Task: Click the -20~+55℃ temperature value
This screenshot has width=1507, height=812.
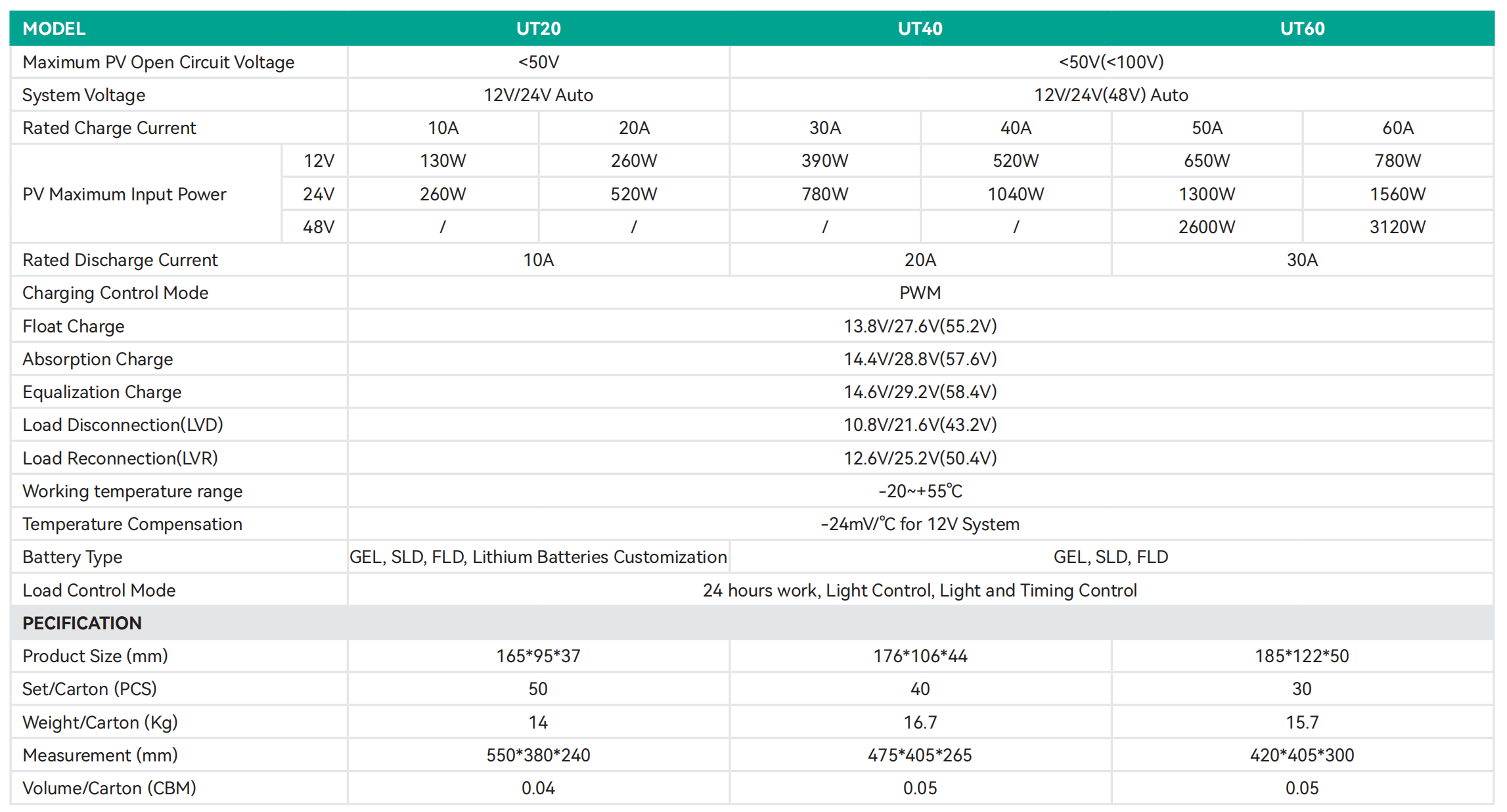Action: 920,491
